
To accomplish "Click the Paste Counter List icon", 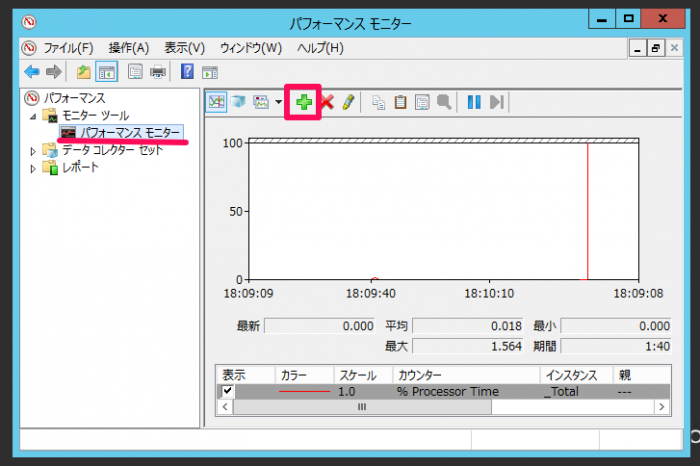I will [x=400, y=102].
